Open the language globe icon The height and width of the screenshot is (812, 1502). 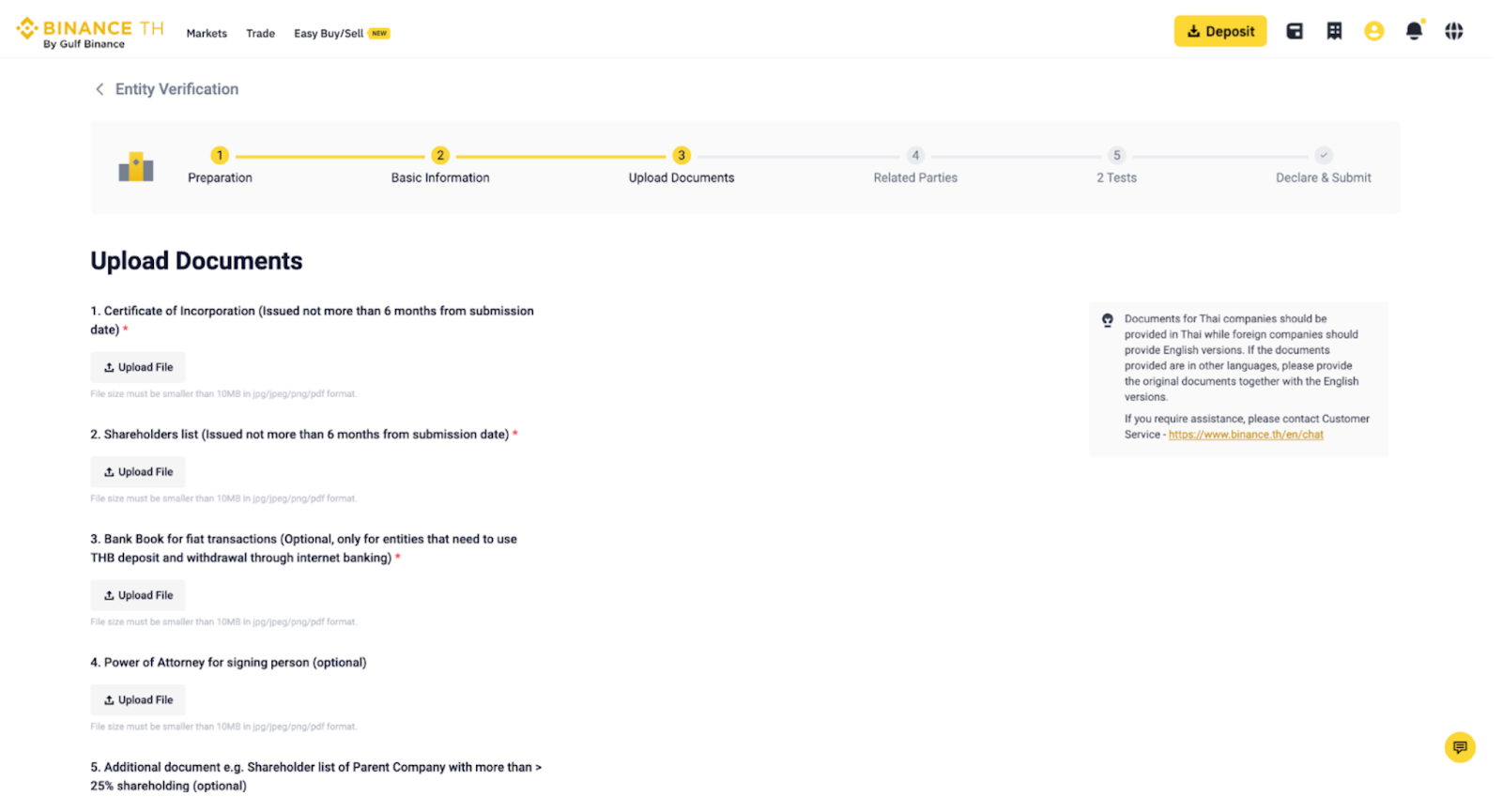point(1453,31)
